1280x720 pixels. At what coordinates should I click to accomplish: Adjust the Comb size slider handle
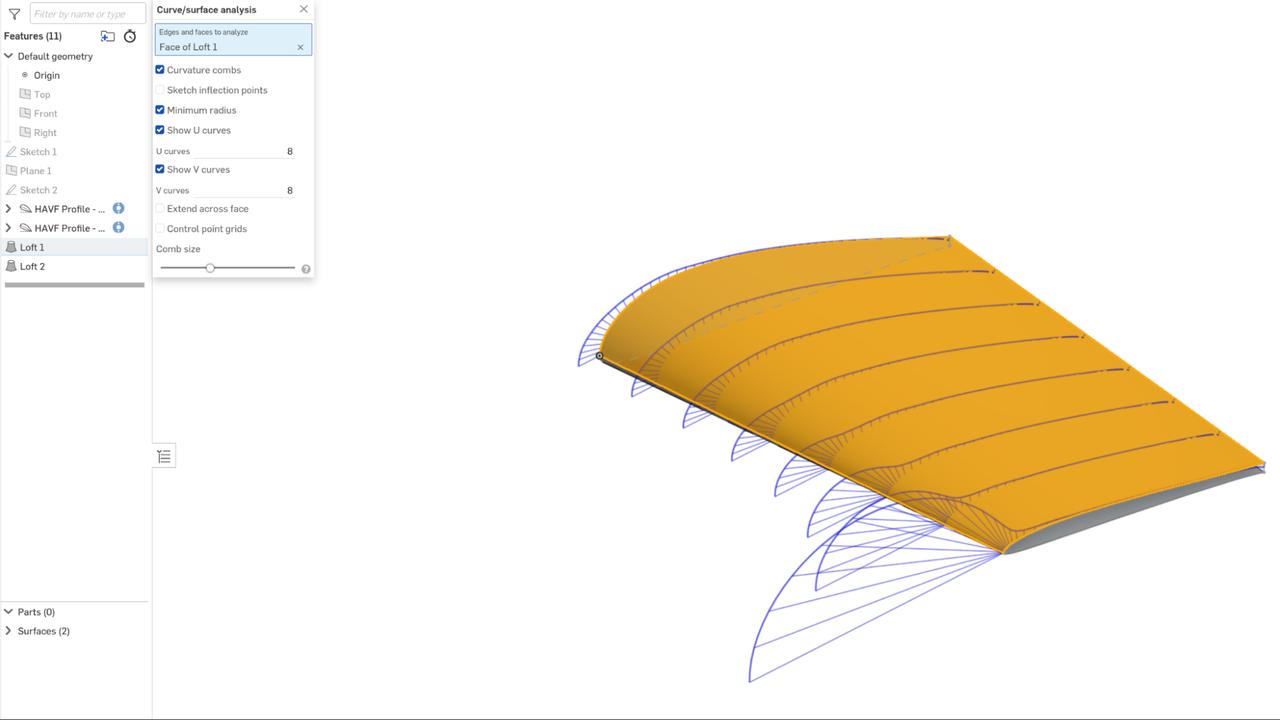click(210, 268)
